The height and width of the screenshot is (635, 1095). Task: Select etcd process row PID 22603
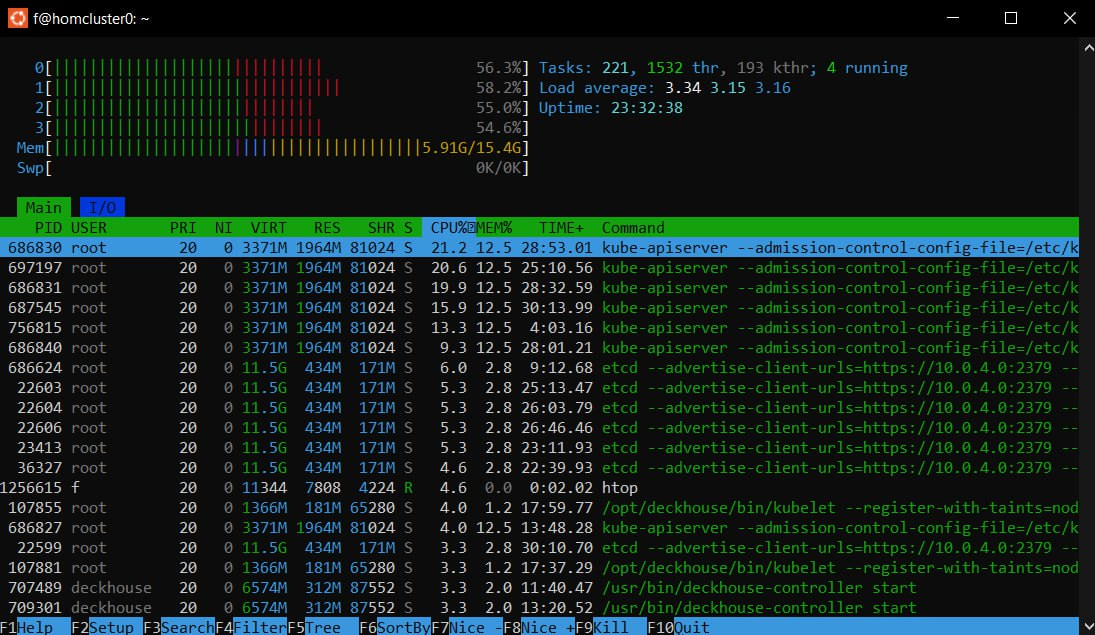[539, 388]
